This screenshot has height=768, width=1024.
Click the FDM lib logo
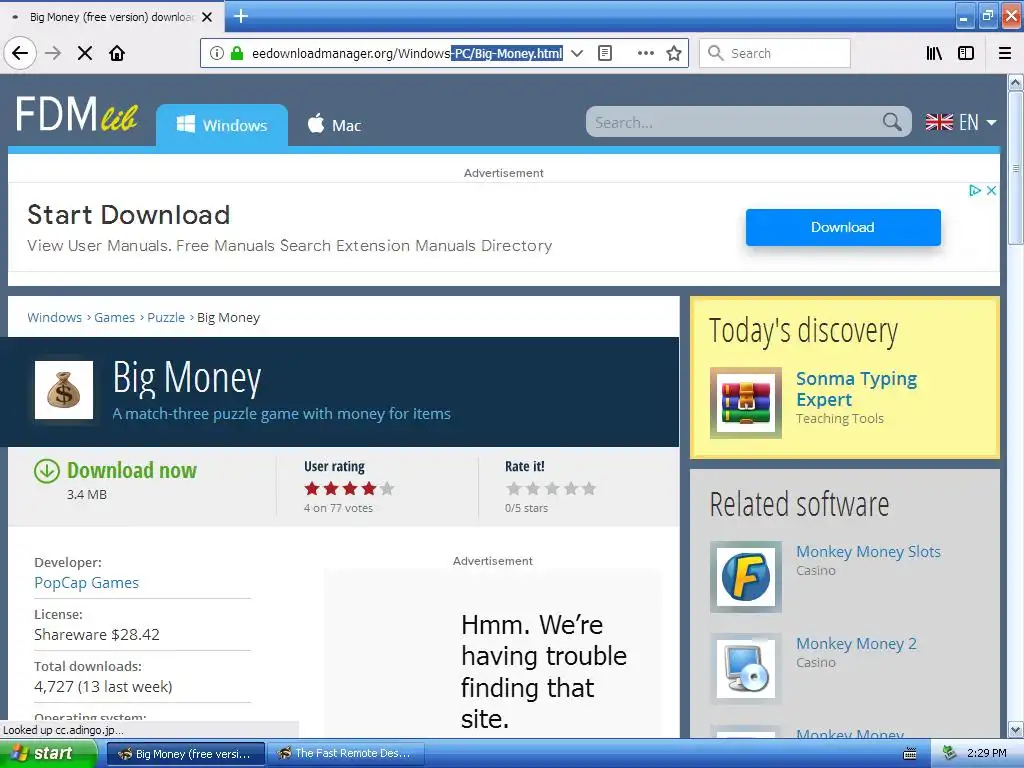click(76, 115)
